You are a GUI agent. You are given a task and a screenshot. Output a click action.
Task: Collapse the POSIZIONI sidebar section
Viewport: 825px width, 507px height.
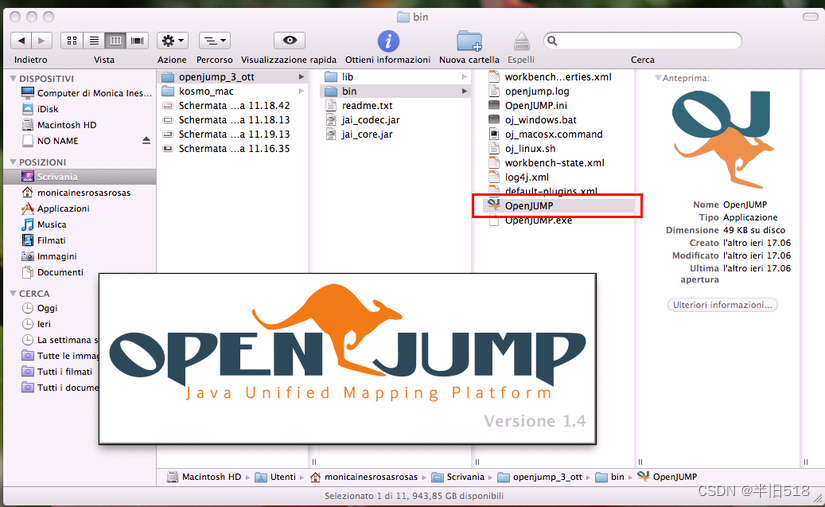13,162
